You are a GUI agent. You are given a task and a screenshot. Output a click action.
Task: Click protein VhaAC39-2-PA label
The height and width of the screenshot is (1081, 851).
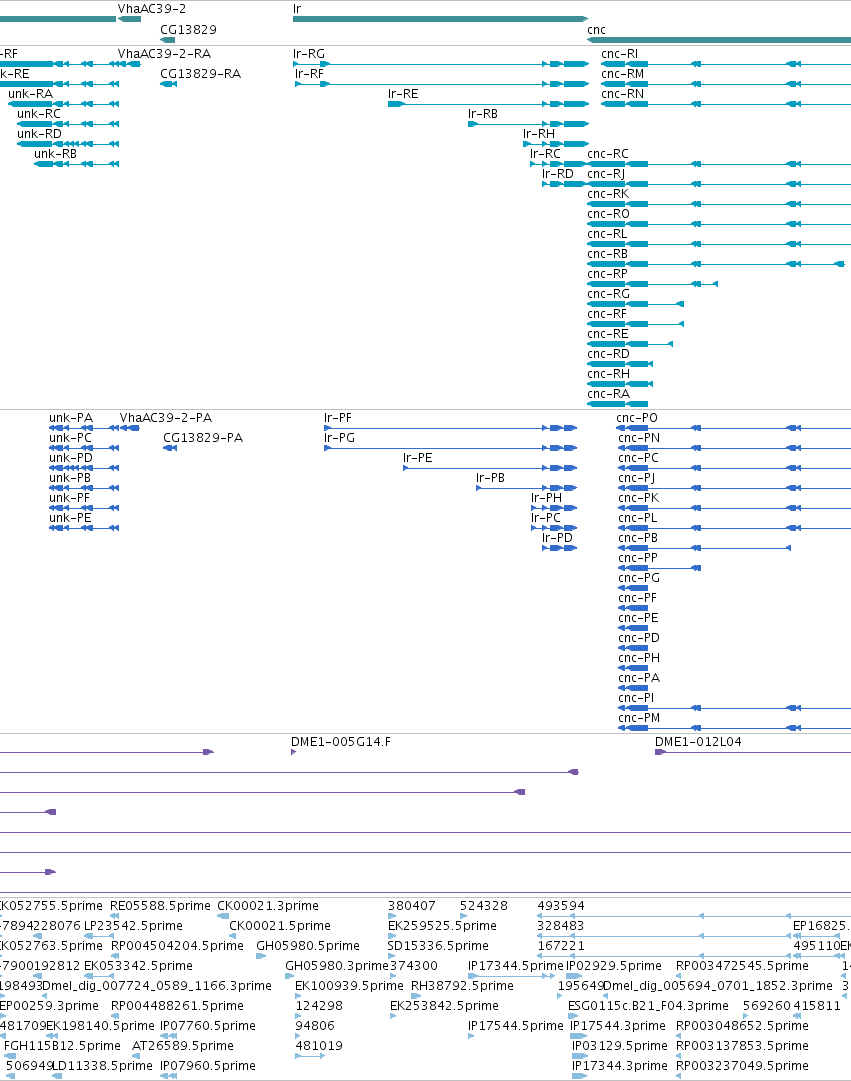click(x=166, y=418)
